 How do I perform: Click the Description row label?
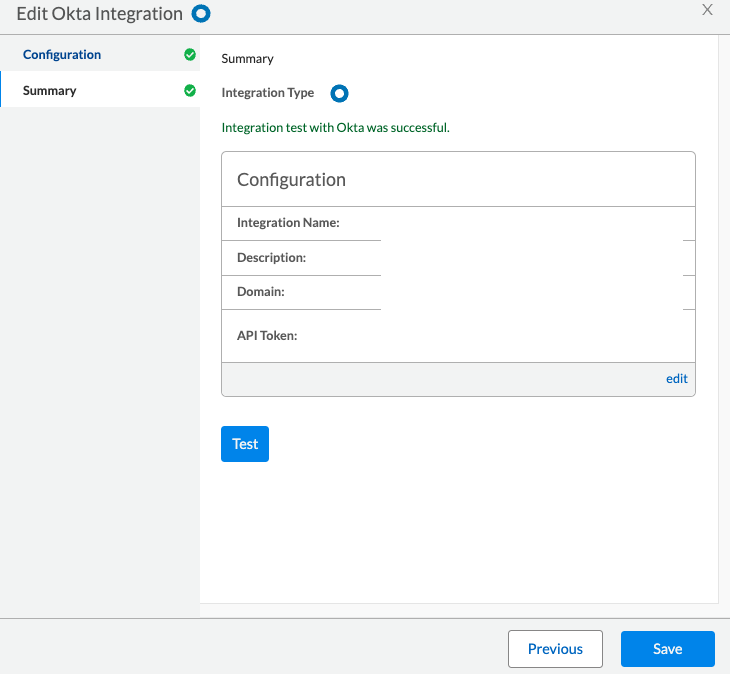271,257
